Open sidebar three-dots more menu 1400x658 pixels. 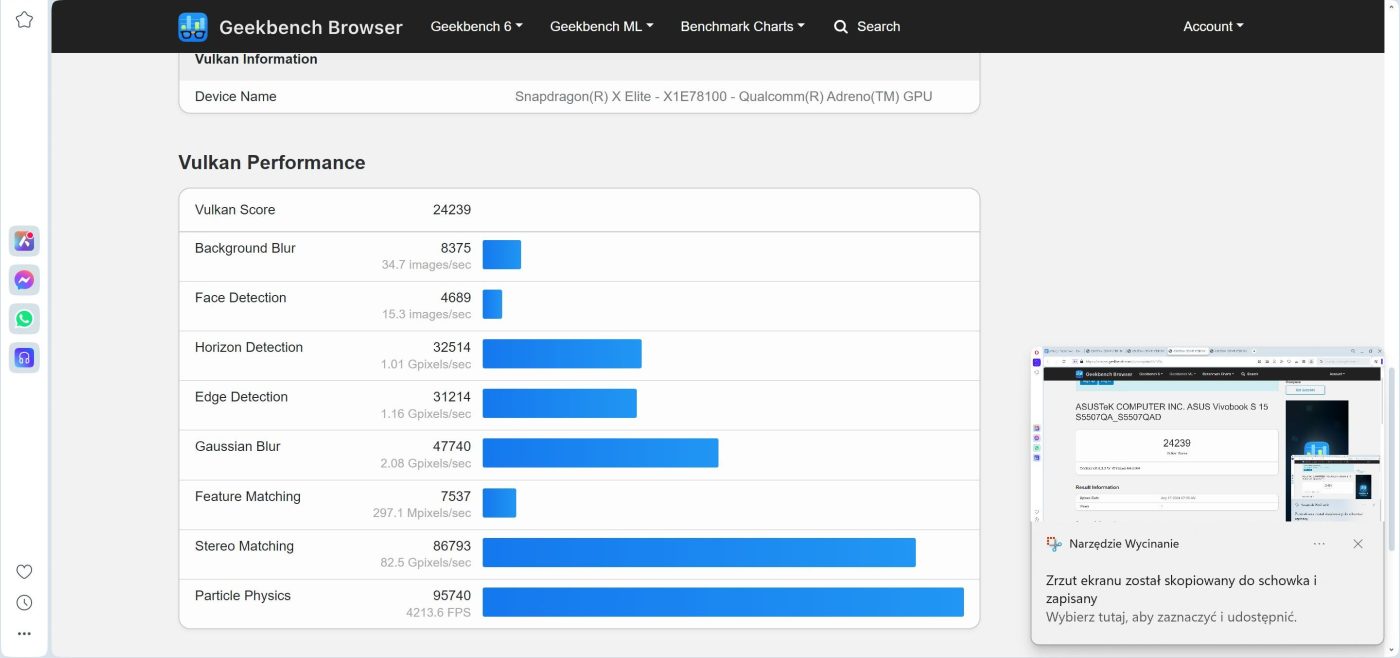(24, 633)
